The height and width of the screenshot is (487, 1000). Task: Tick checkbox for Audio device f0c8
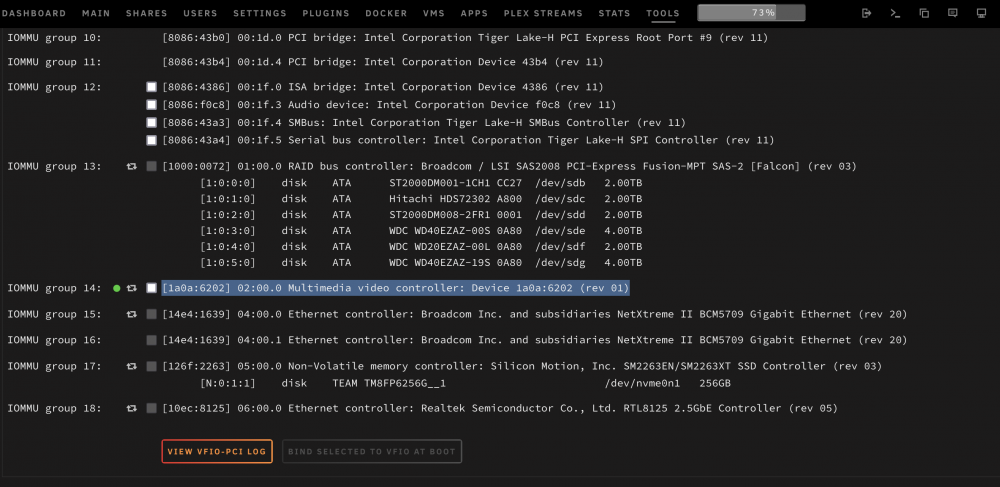151,105
